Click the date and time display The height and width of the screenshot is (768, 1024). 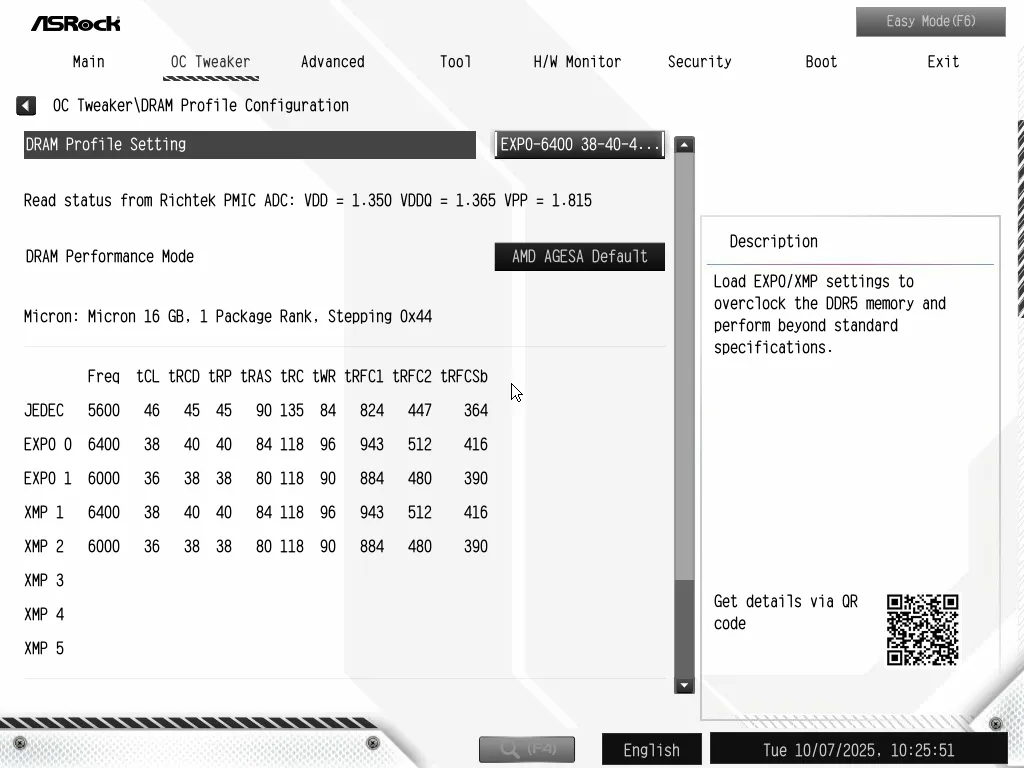pyautogui.click(x=858, y=749)
